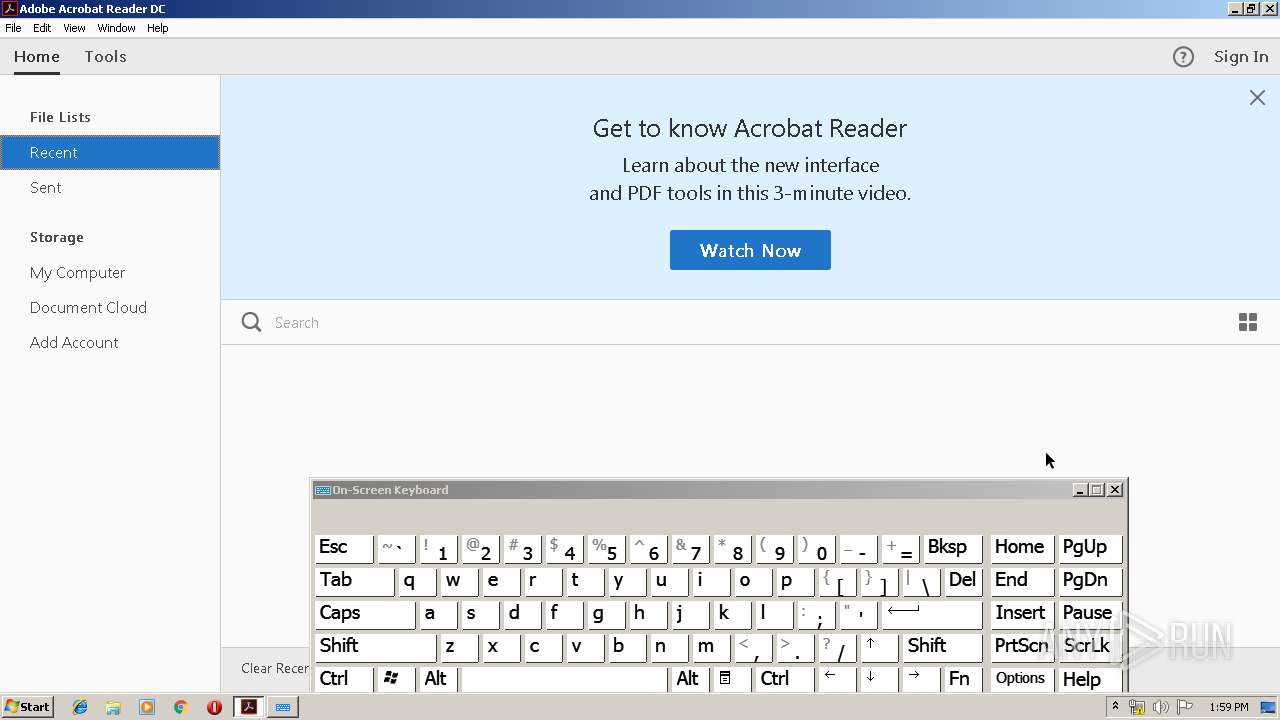Click Sign In link
The width and height of the screenshot is (1280, 720).
(1241, 57)
